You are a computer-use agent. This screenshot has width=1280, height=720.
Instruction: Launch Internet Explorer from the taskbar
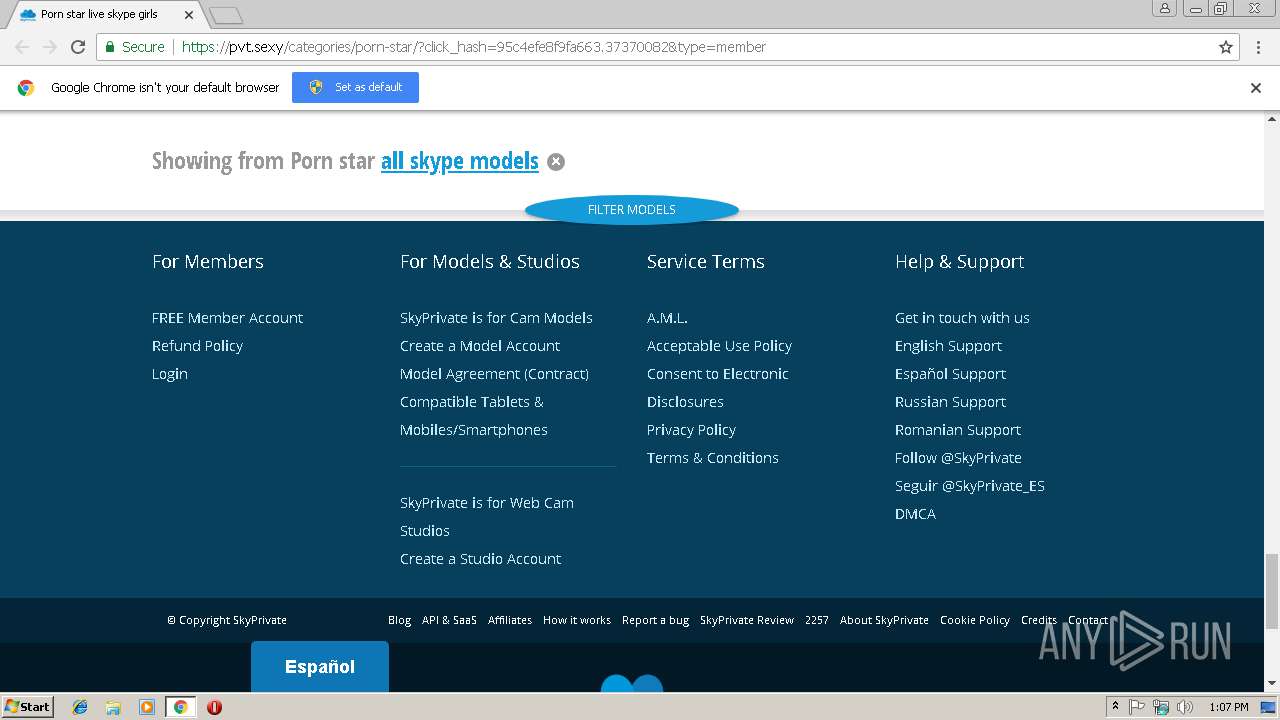coord(80,707)
